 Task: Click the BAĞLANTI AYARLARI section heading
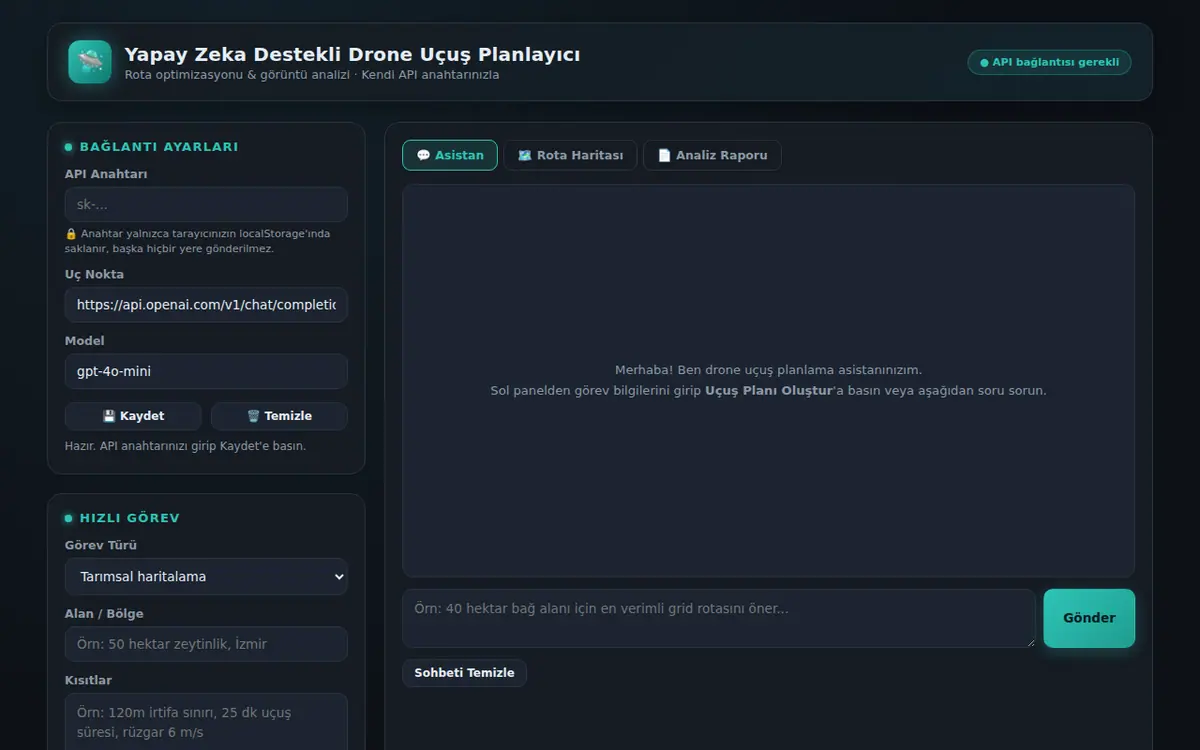tap(159, 147)
